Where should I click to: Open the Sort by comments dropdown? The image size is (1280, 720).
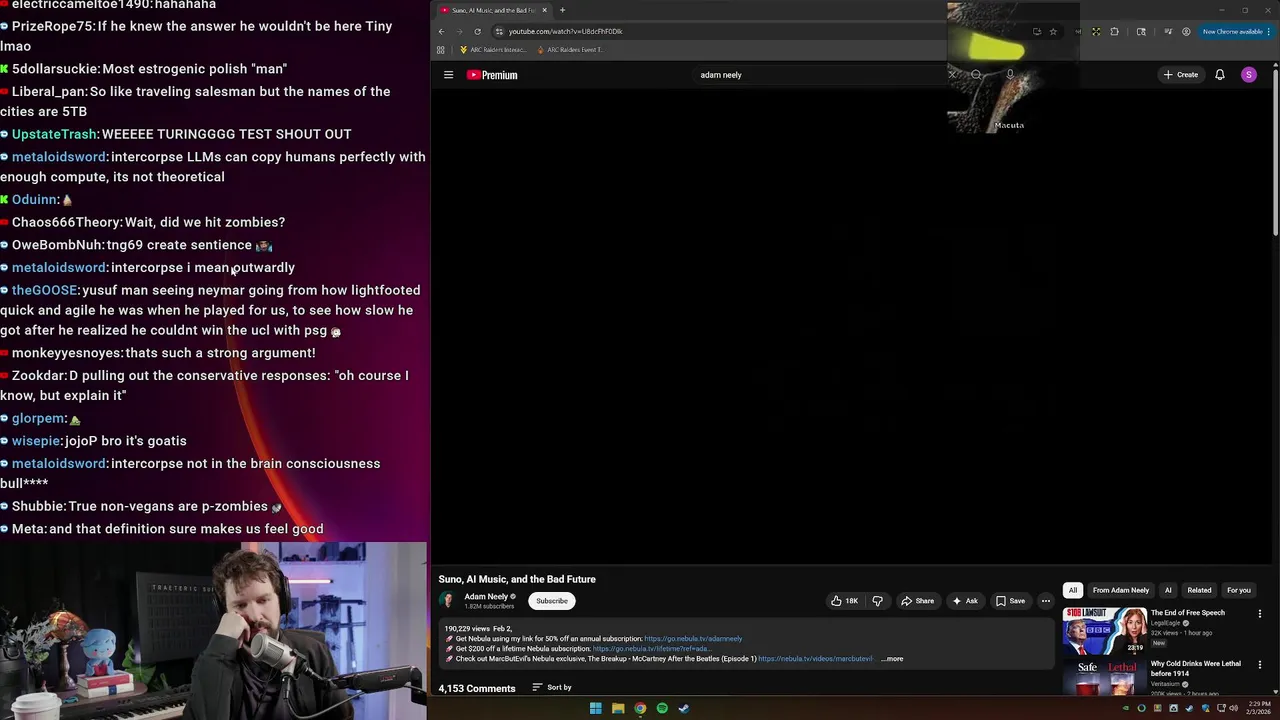(x=552, y=688)
